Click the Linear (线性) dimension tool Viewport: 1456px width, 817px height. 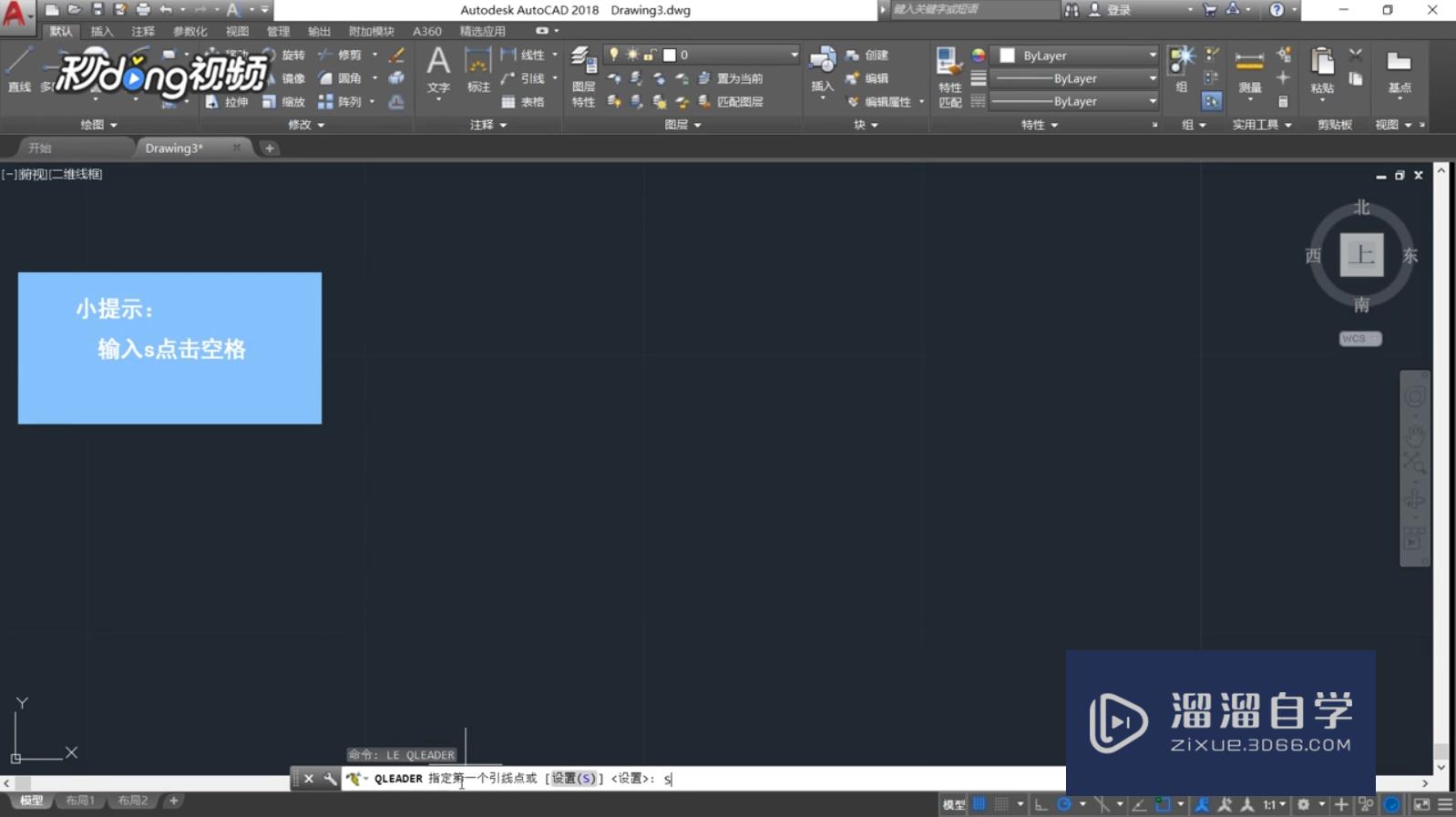pos(523,55)
